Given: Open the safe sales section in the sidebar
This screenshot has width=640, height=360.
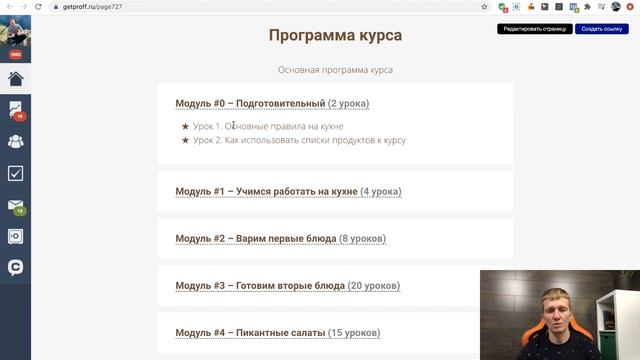Looking at the screenshot, I should (16, 236).
